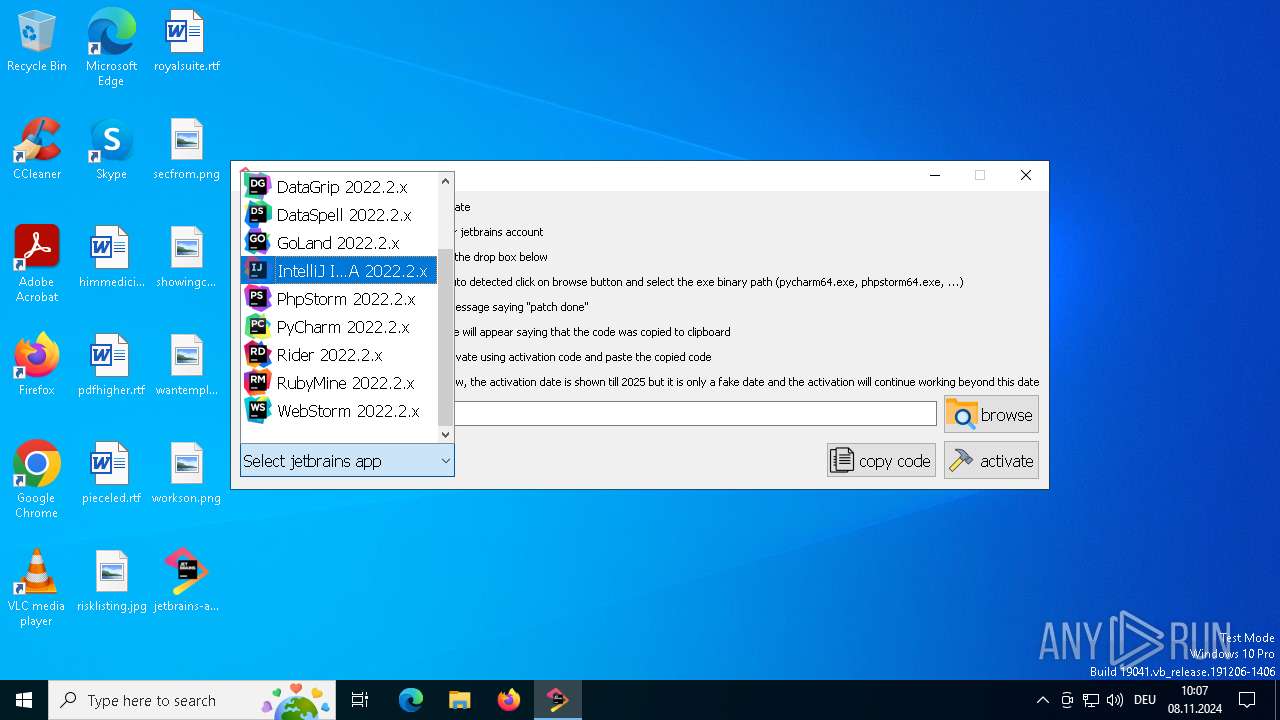Select risklisting.jpg desktop file

click(x=111, y=581)
